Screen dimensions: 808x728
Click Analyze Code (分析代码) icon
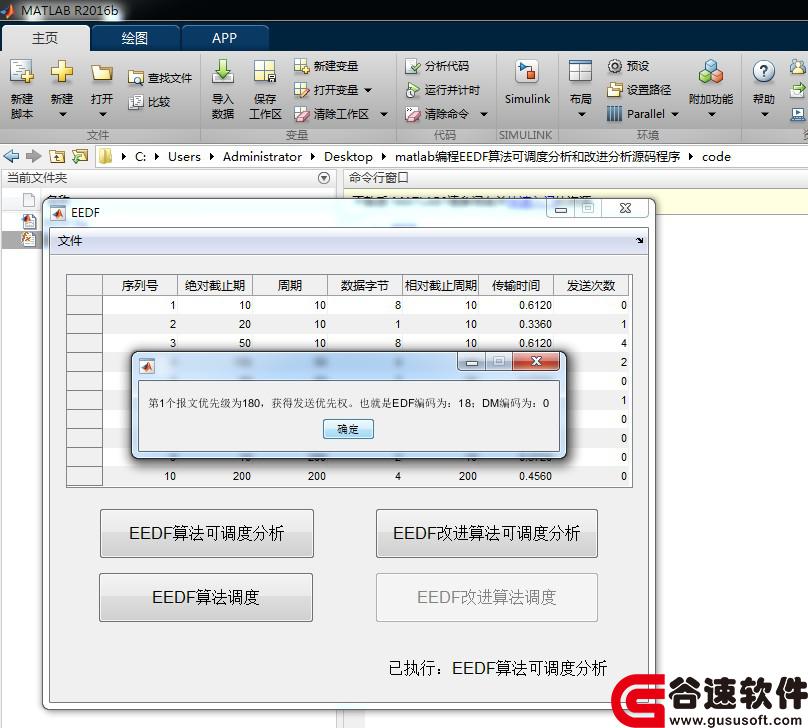pos(412,66)
